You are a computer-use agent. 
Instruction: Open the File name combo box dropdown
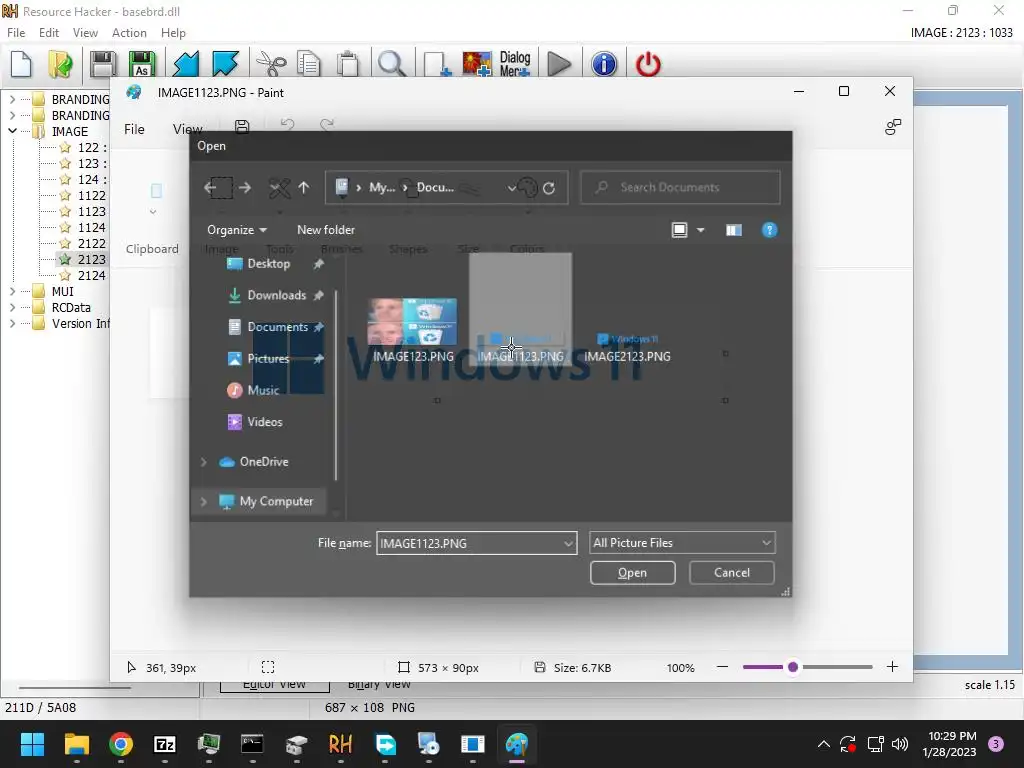(568, 543)
